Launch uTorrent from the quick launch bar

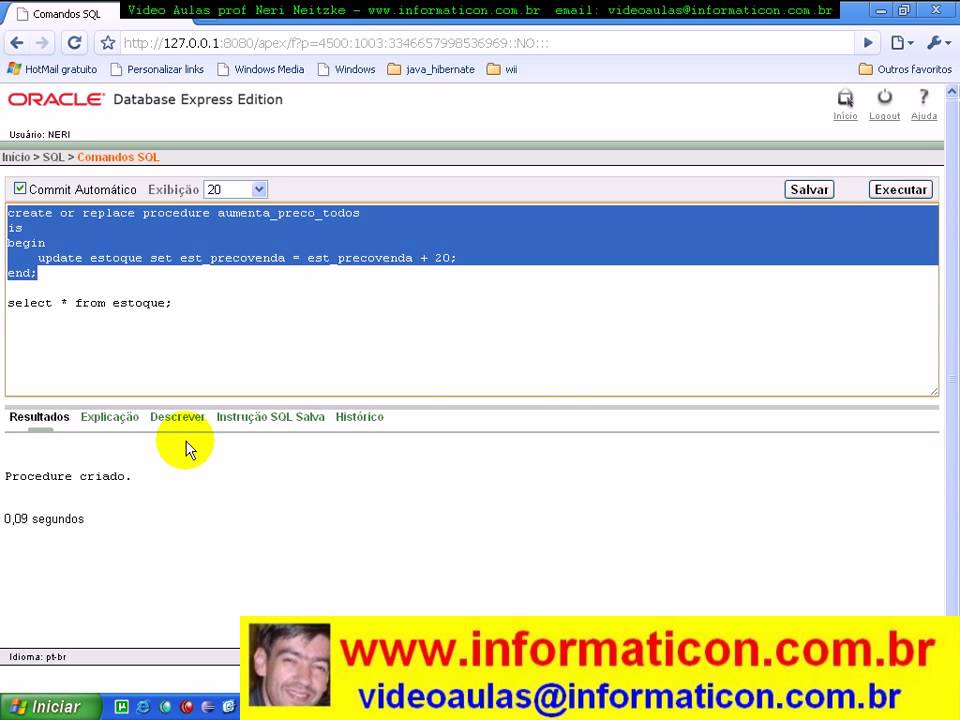[x=121, y=707]
